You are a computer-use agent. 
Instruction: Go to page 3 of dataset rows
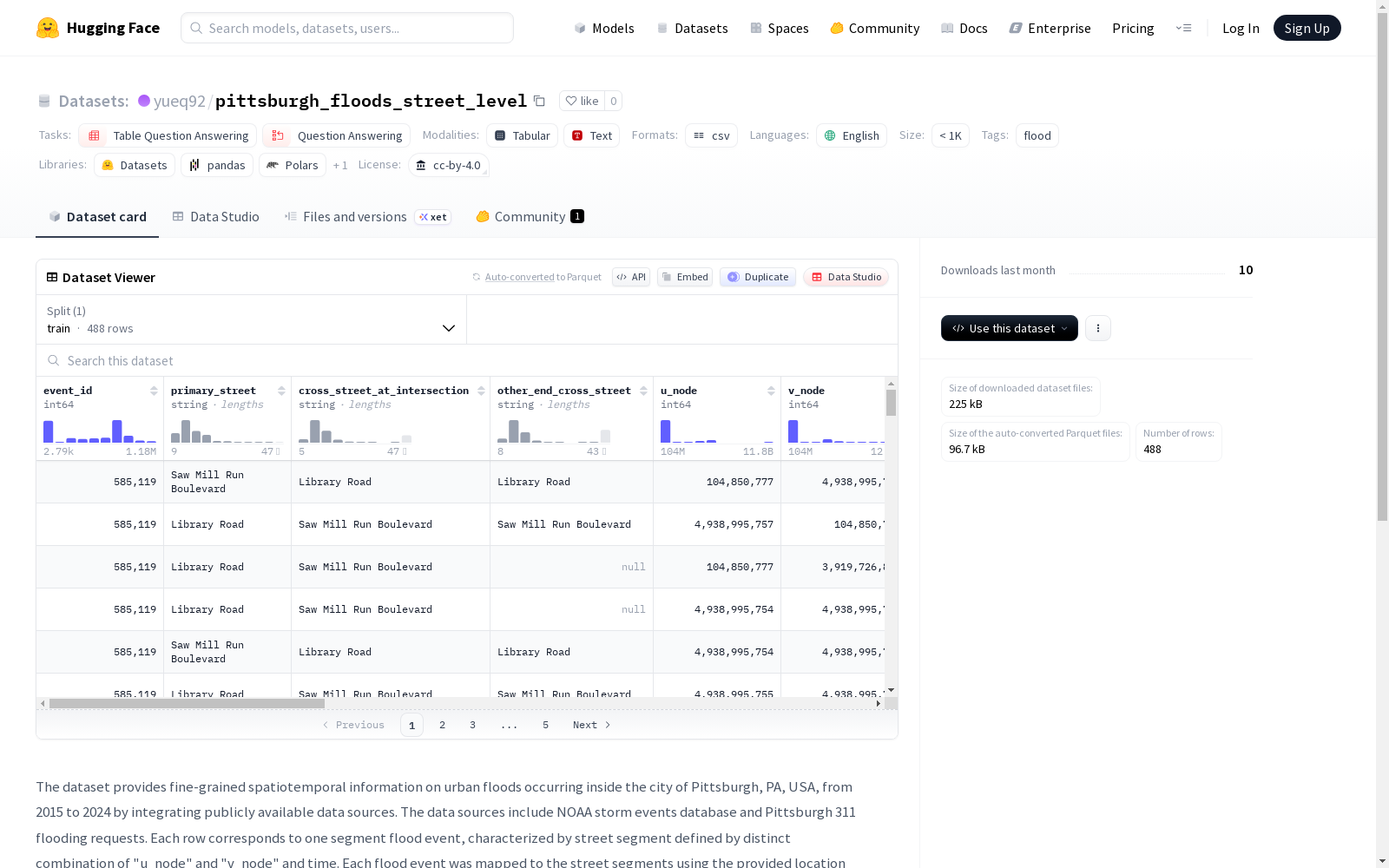click(x=472, y=725)
